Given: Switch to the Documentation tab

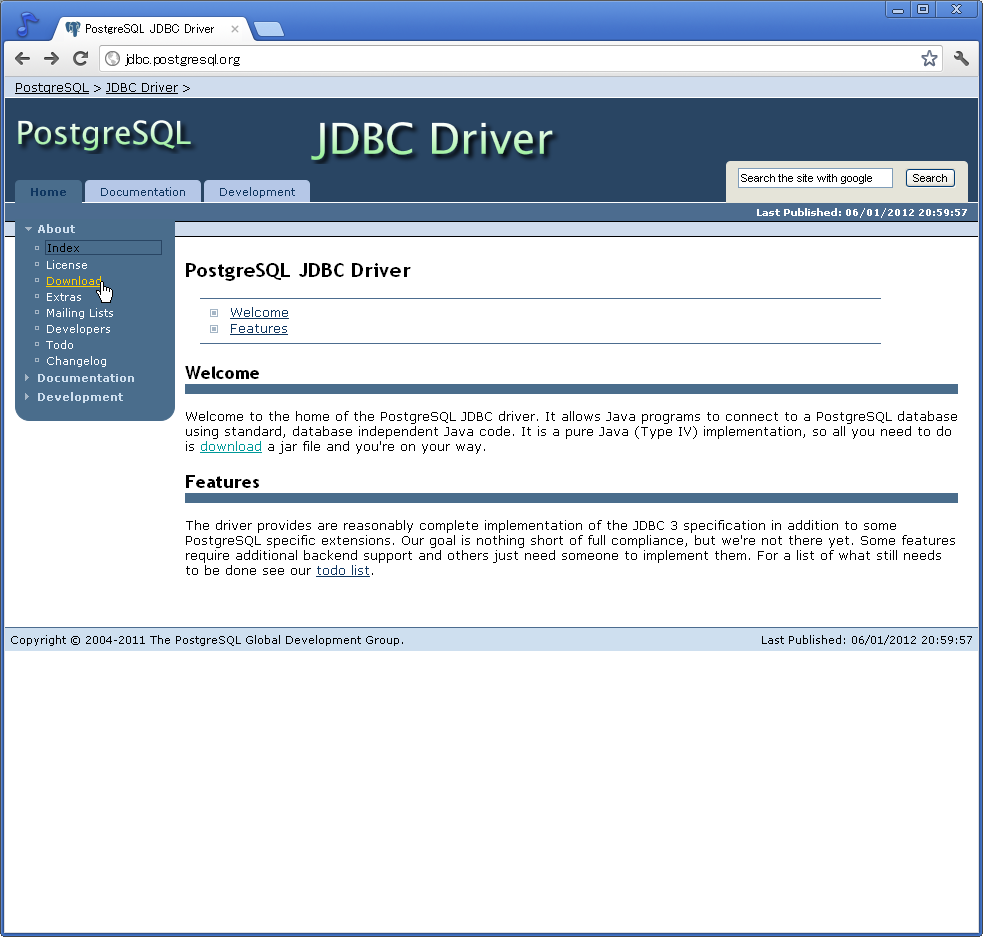Looking at the screenshot, I should [142, 191].
